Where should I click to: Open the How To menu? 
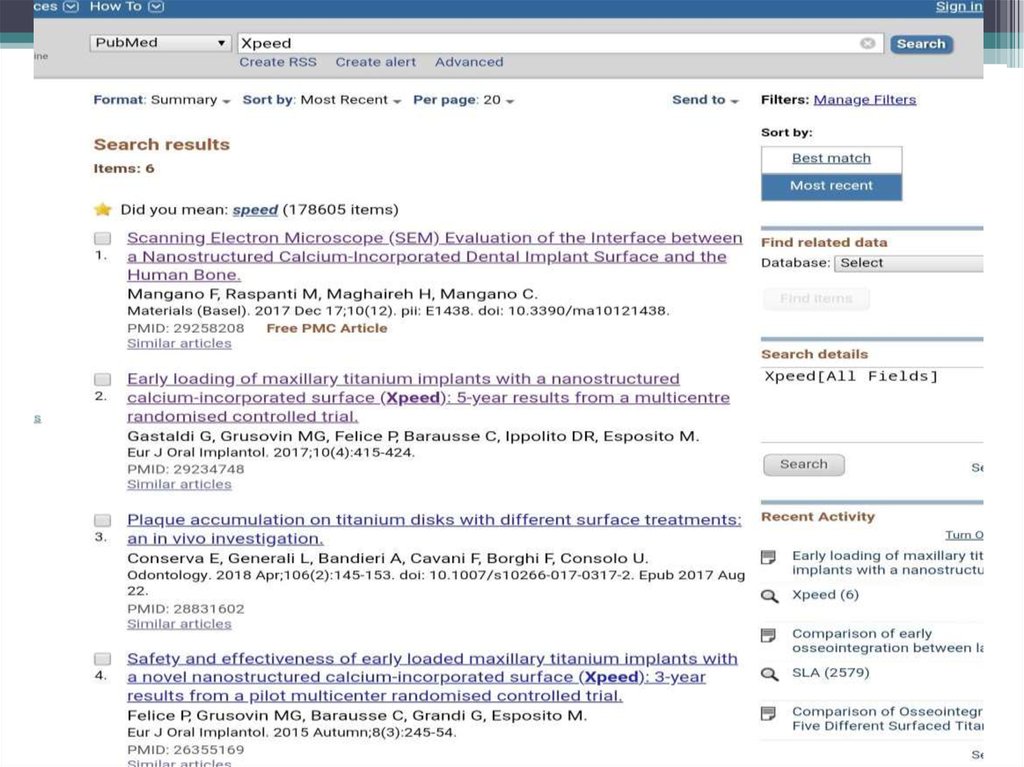(x=127, y=7)
